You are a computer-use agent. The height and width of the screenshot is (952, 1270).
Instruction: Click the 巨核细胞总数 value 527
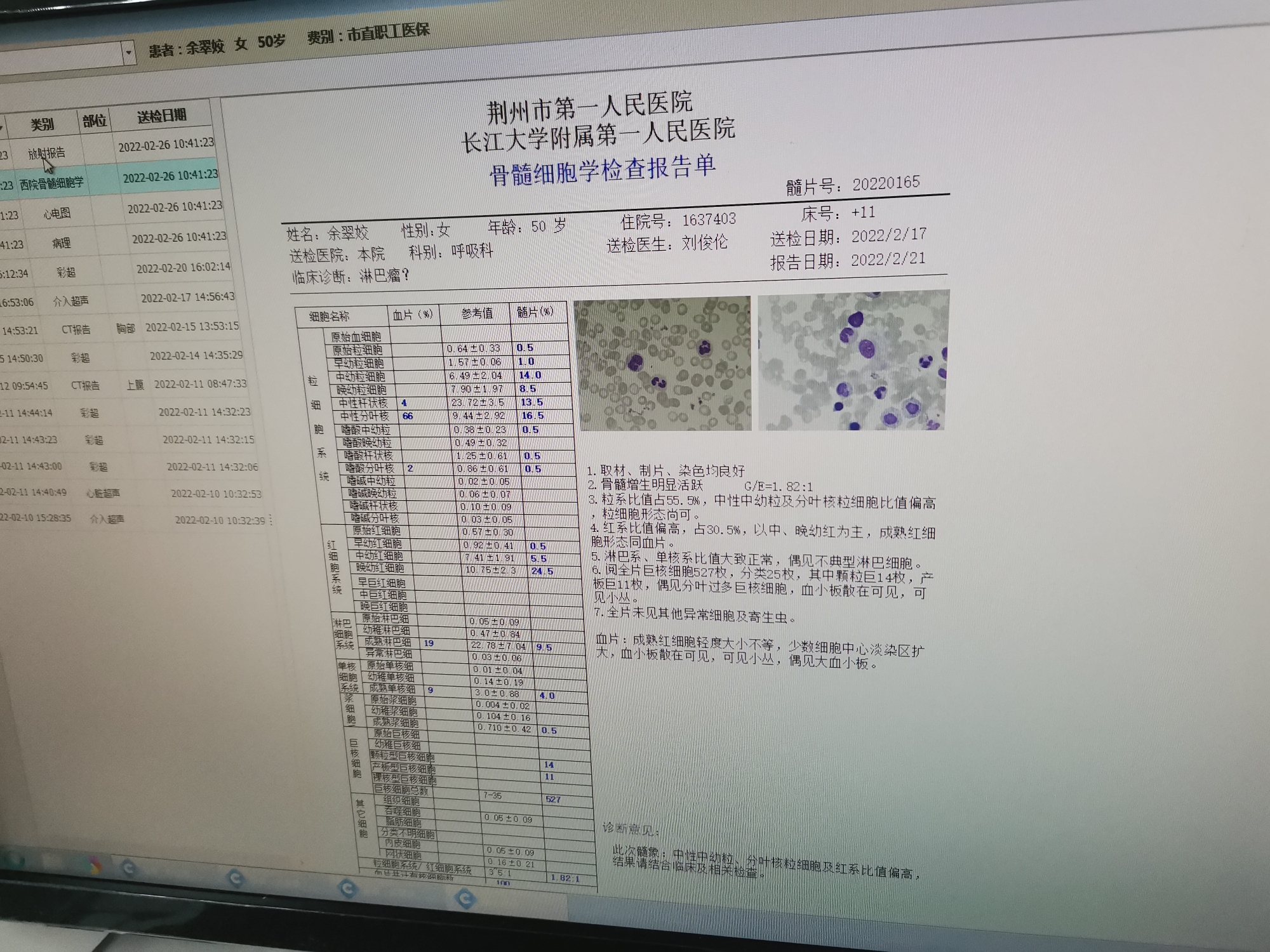pyautogui.click(x=553, y=799)
